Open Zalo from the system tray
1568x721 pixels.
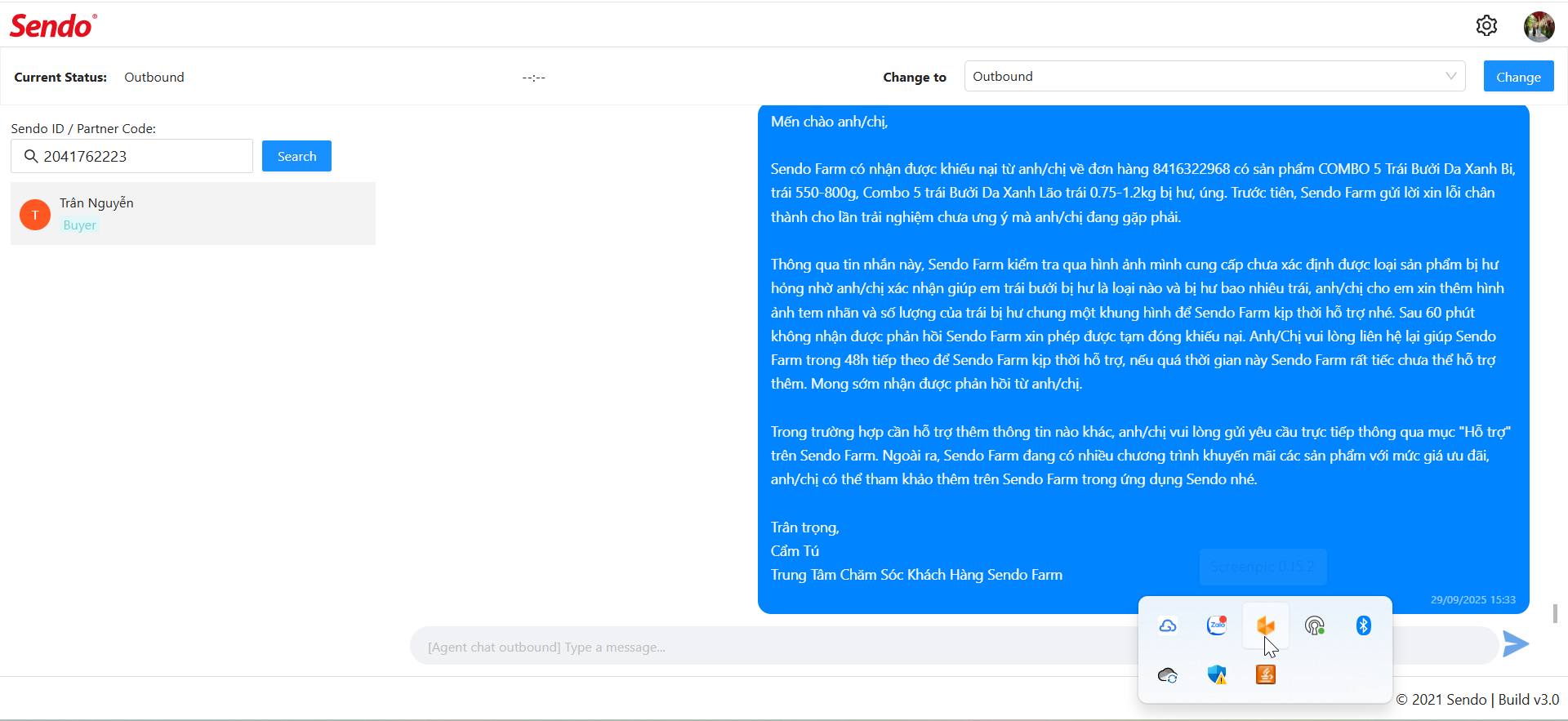point(1217,625)
